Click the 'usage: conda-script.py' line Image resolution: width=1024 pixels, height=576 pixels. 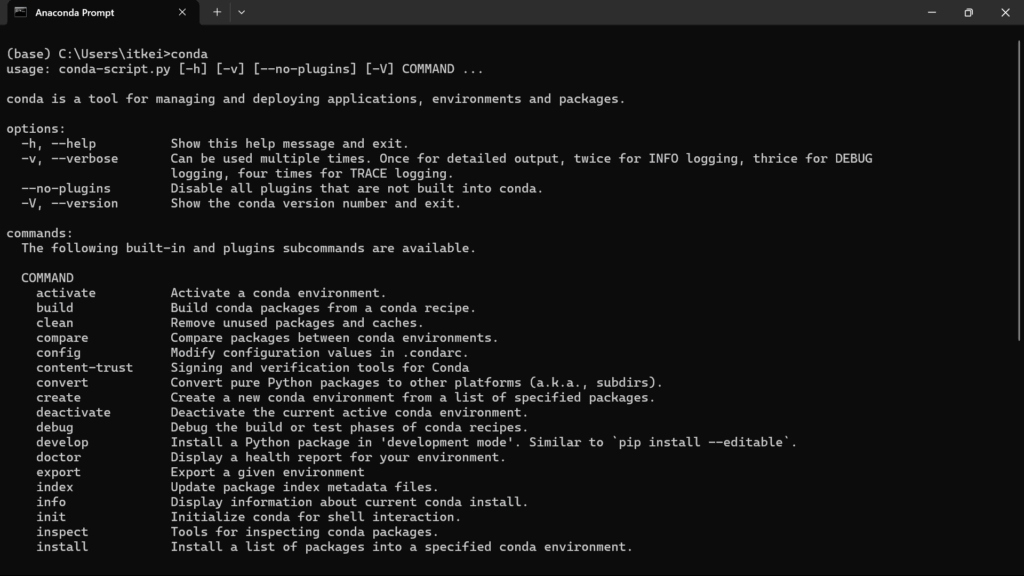[x=245, y=69]
